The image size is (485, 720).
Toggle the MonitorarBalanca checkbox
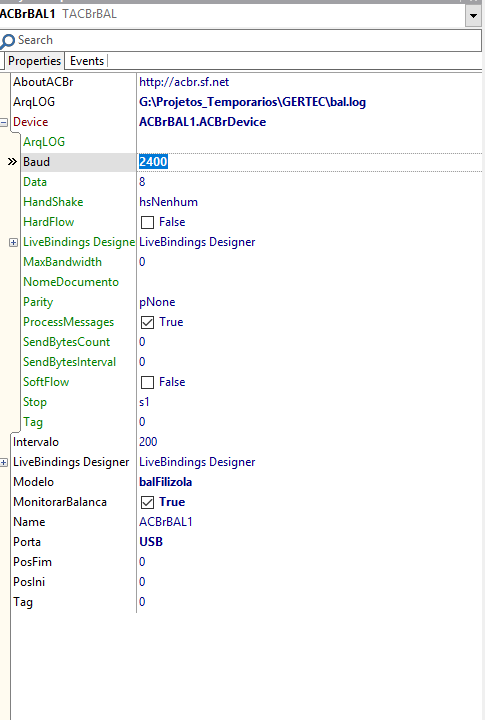click(x=147, y=502)
